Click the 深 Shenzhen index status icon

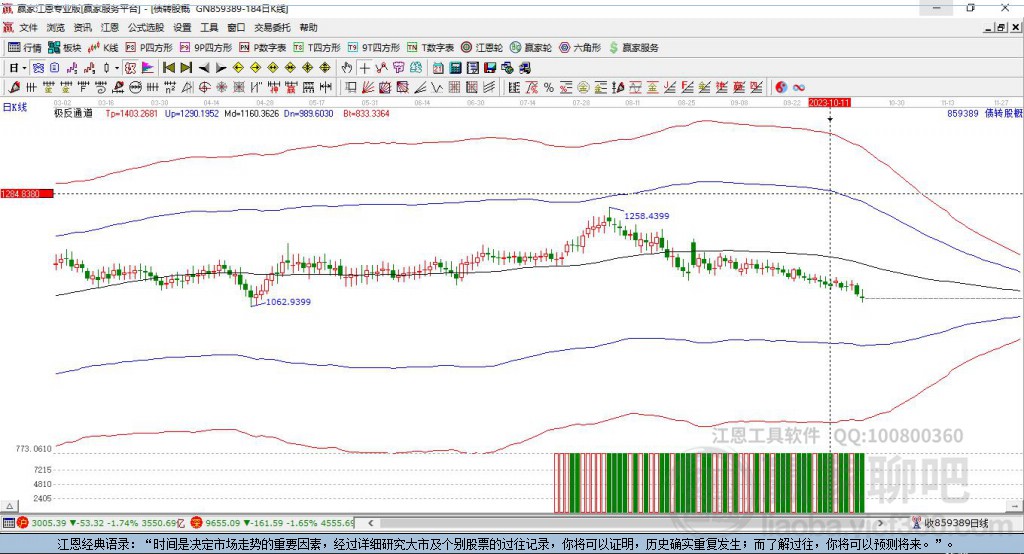pyautogui.click(x=197, y=523)
